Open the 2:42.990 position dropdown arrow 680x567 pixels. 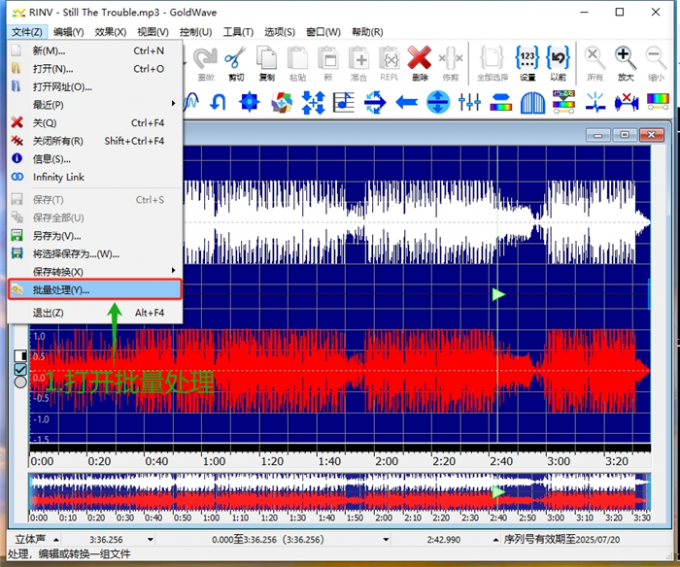495,540
